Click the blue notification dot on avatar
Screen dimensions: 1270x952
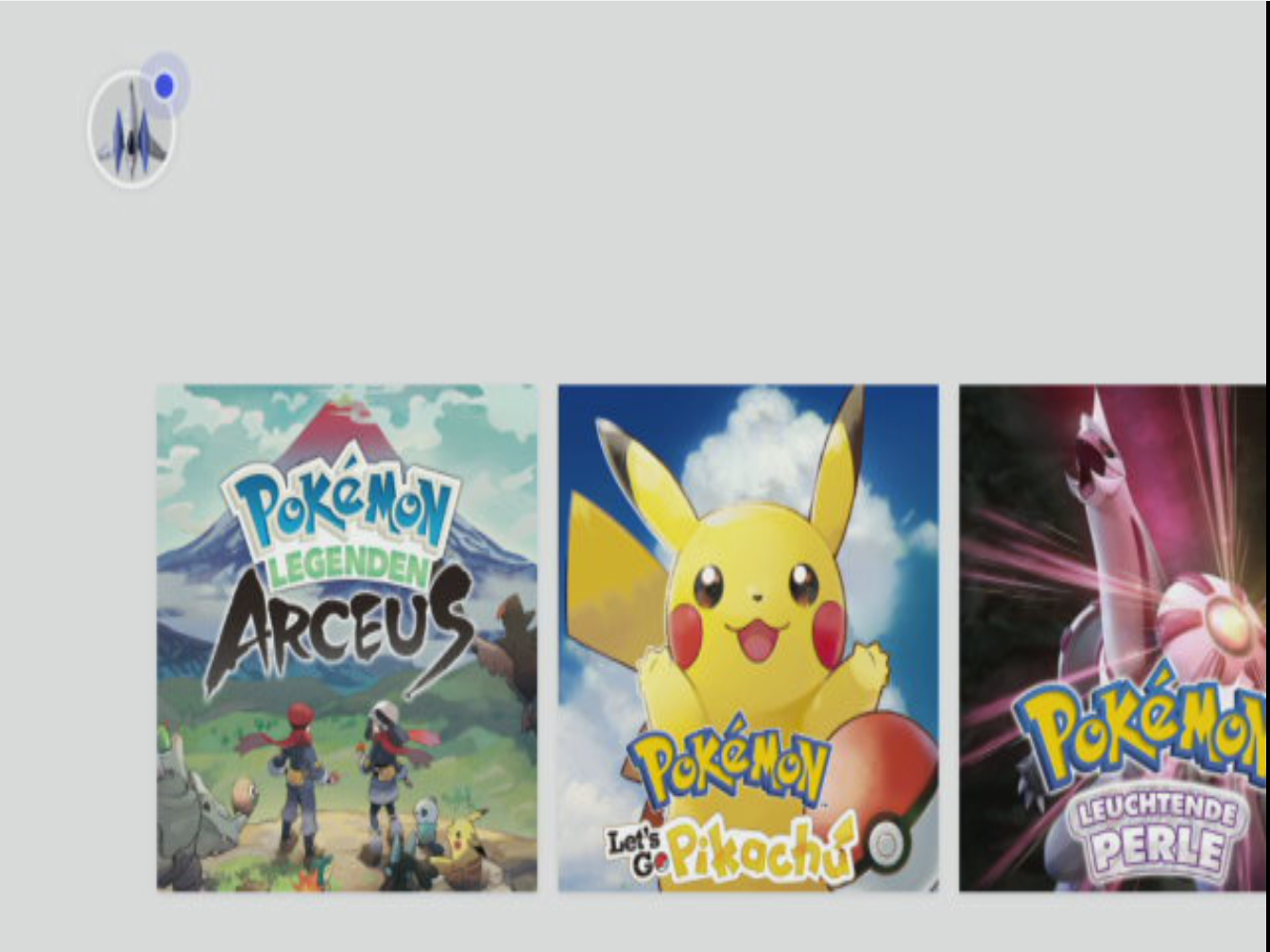(x=164, y=86)
